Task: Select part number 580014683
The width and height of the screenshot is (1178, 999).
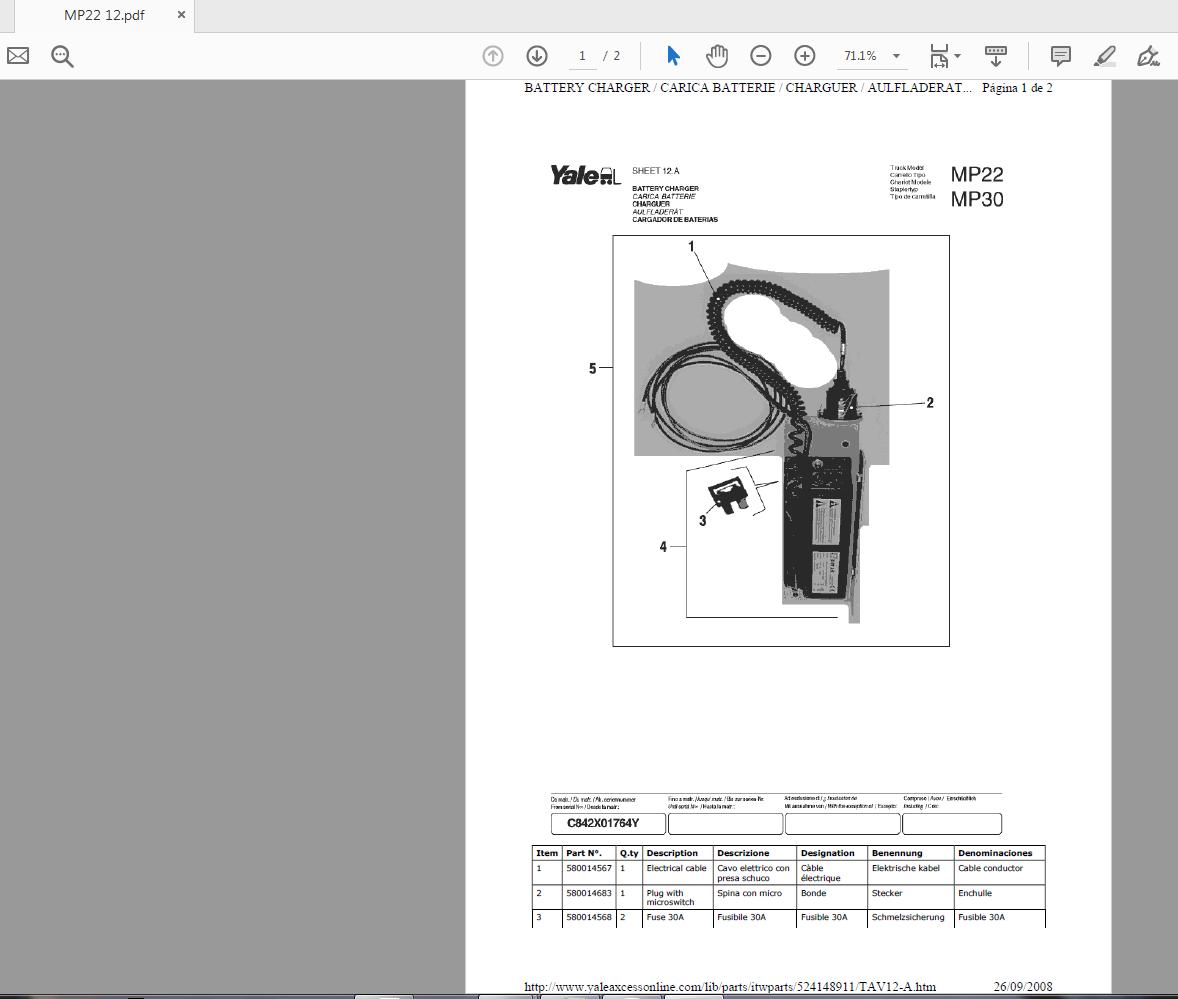Action: [x=589, y=893]
